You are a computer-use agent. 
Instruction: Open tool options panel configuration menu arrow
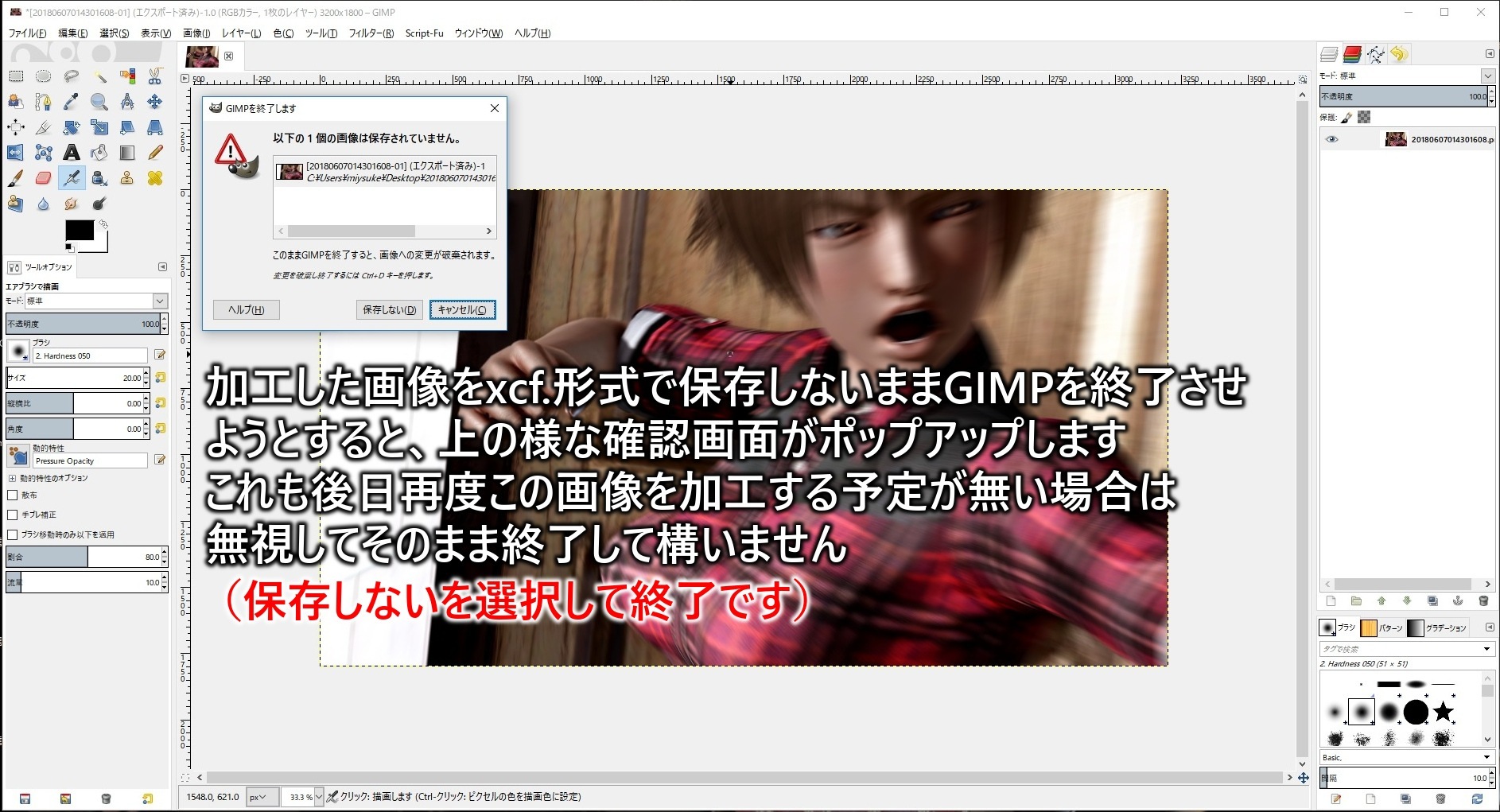click(x=162, y=266)
